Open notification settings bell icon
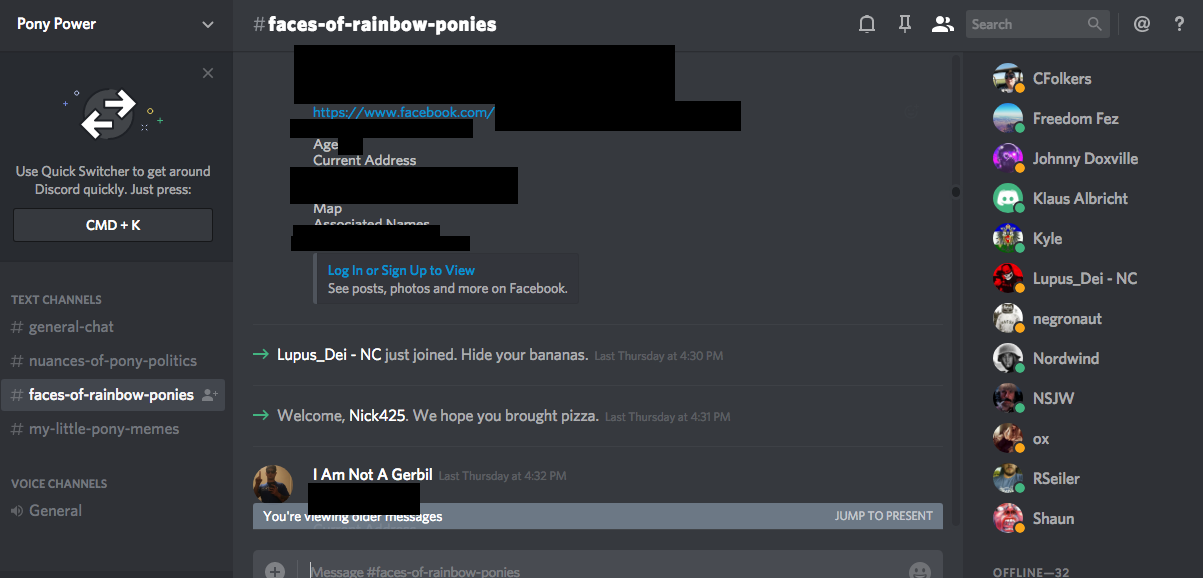Viewport: 1203px width, 578px height. click(x=867, y=24)
